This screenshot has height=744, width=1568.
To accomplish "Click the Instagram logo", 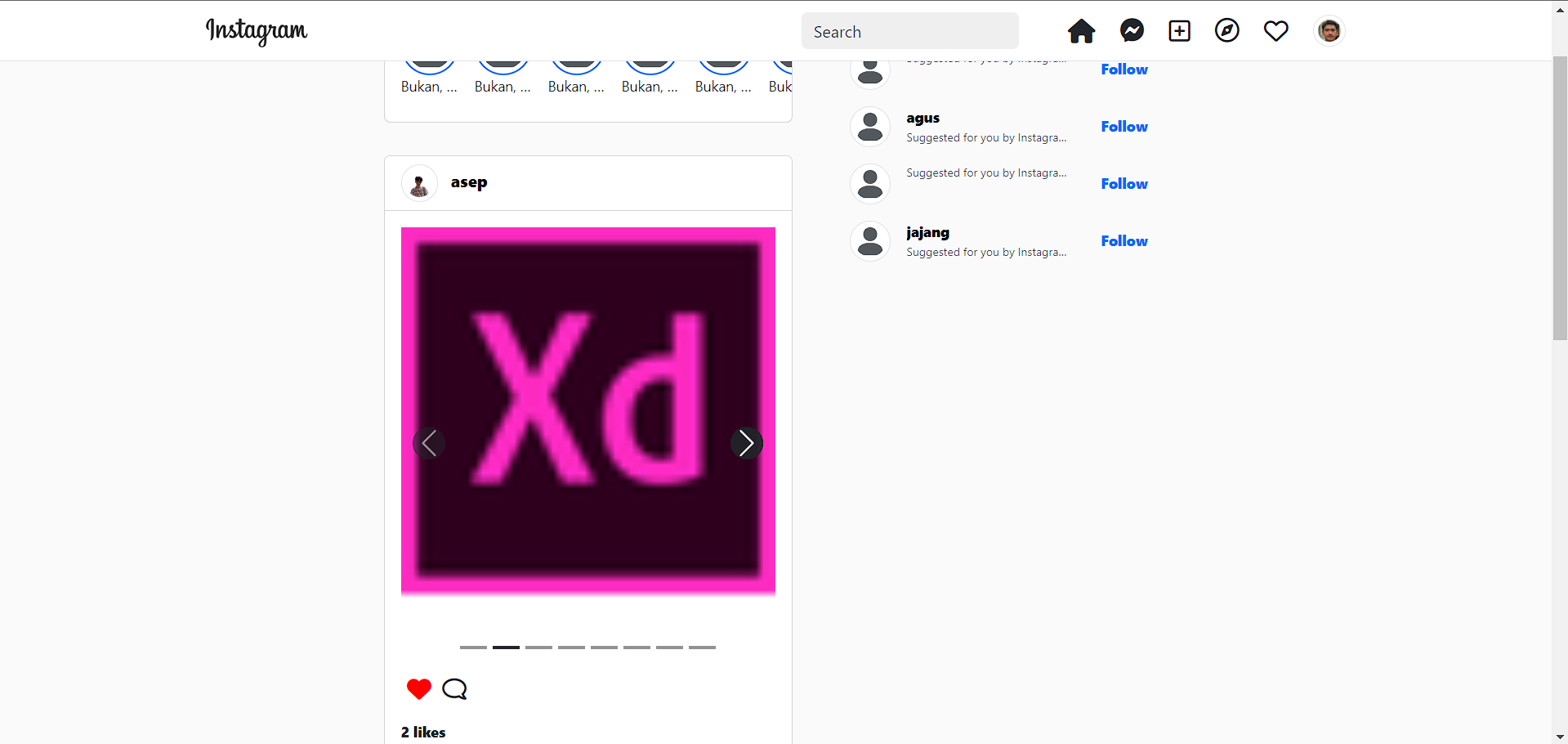I will [256, 31].
